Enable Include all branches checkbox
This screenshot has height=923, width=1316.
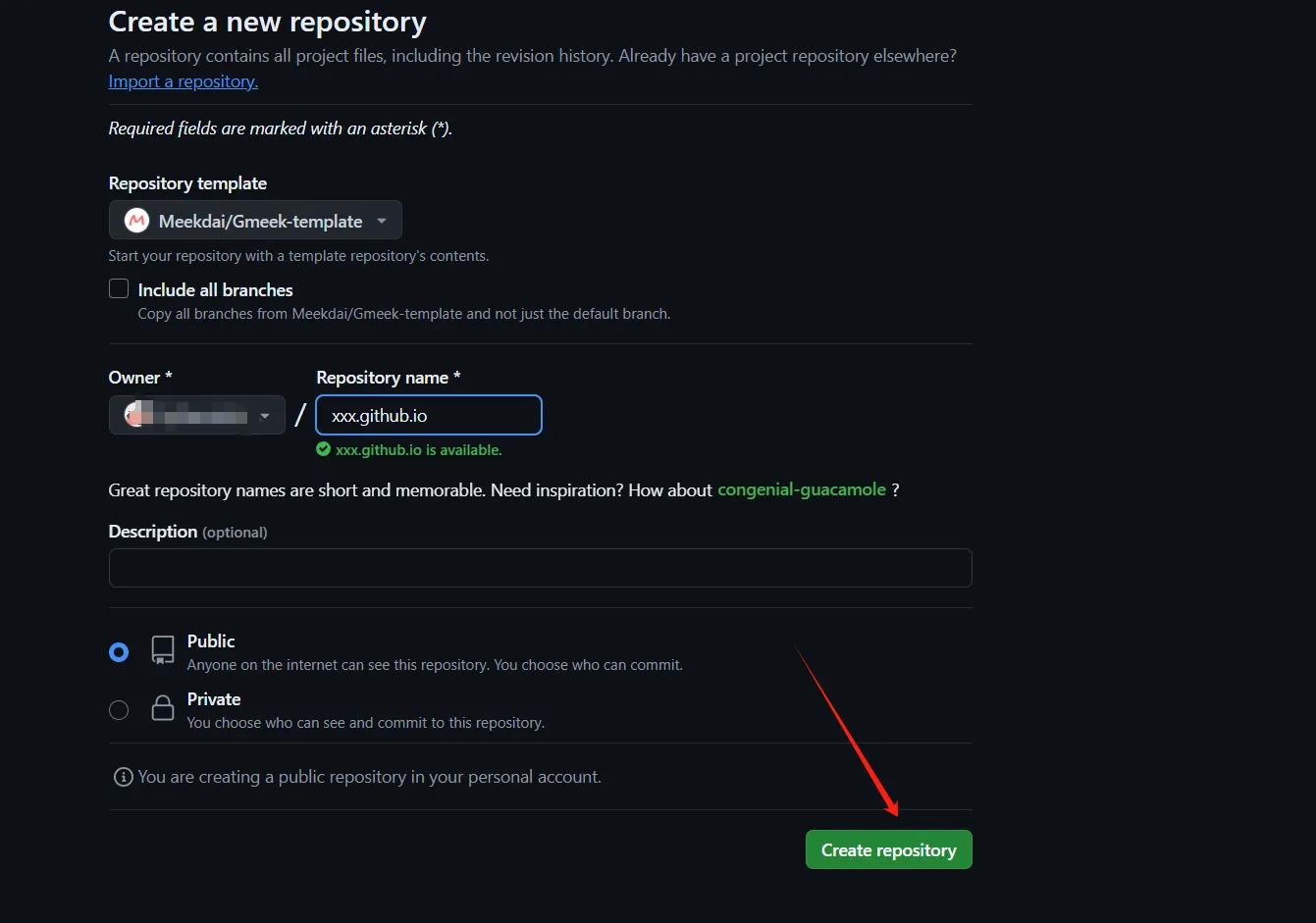tap(119, 288)
